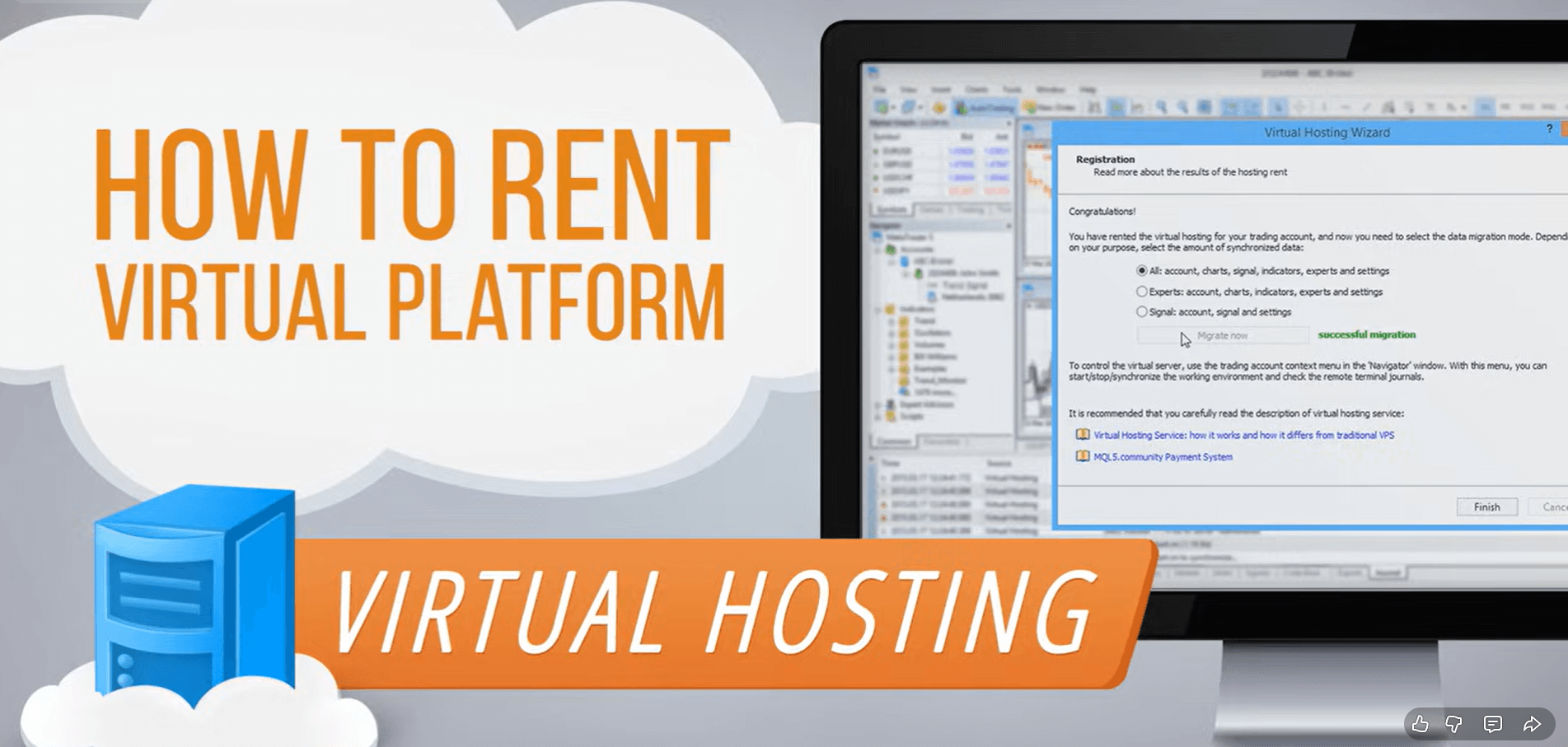Select the Accounts node in Navigator tree

tap(910, 249)
